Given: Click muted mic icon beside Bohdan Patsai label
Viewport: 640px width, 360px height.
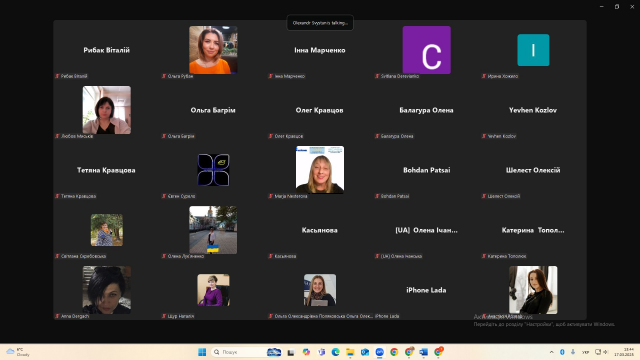Looking at the screenshot, I should pos(377,196).
